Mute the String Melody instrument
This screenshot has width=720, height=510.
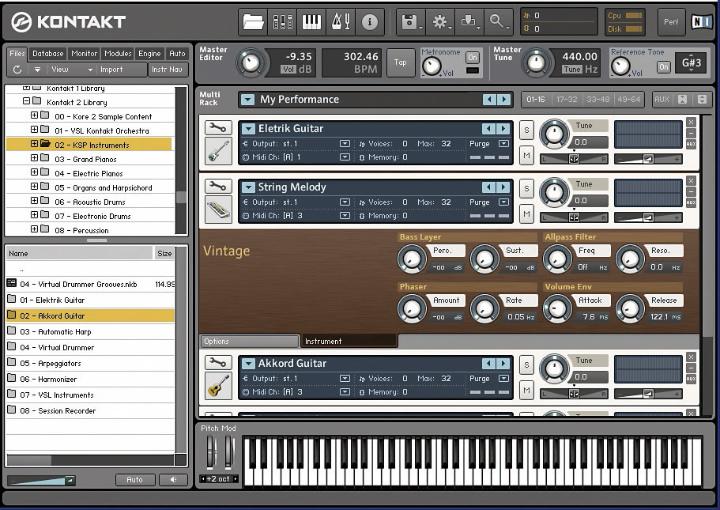pyautogui.click(x=527, y=214)
